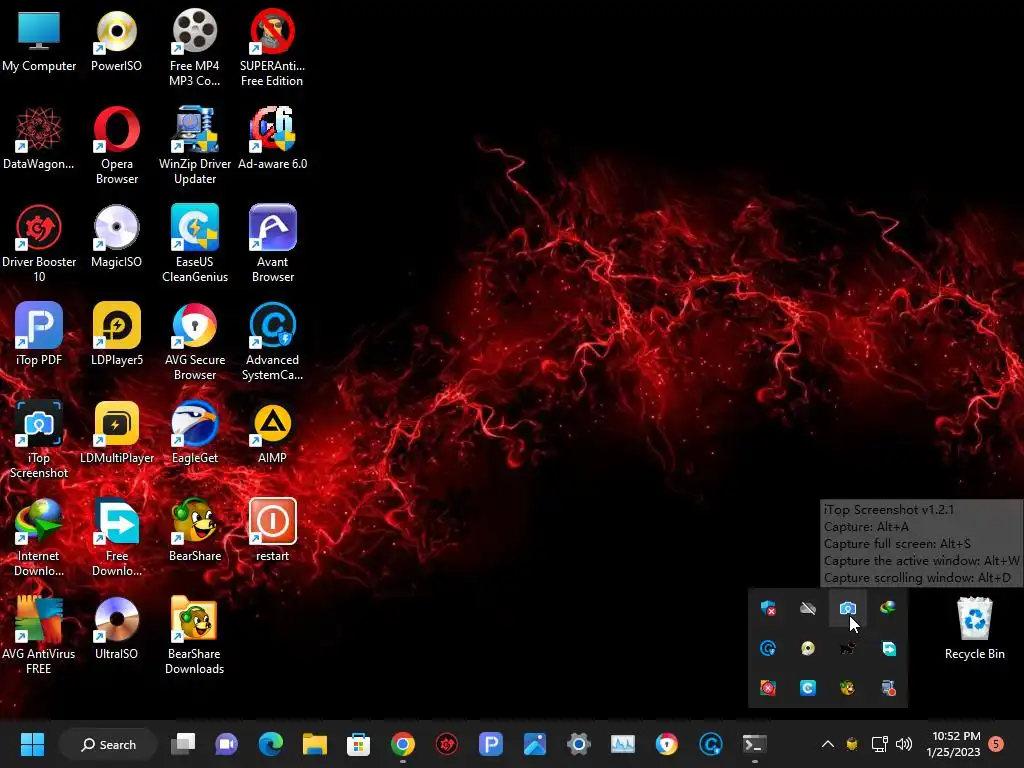Select the UltraISO shortcut

[116, 629]
